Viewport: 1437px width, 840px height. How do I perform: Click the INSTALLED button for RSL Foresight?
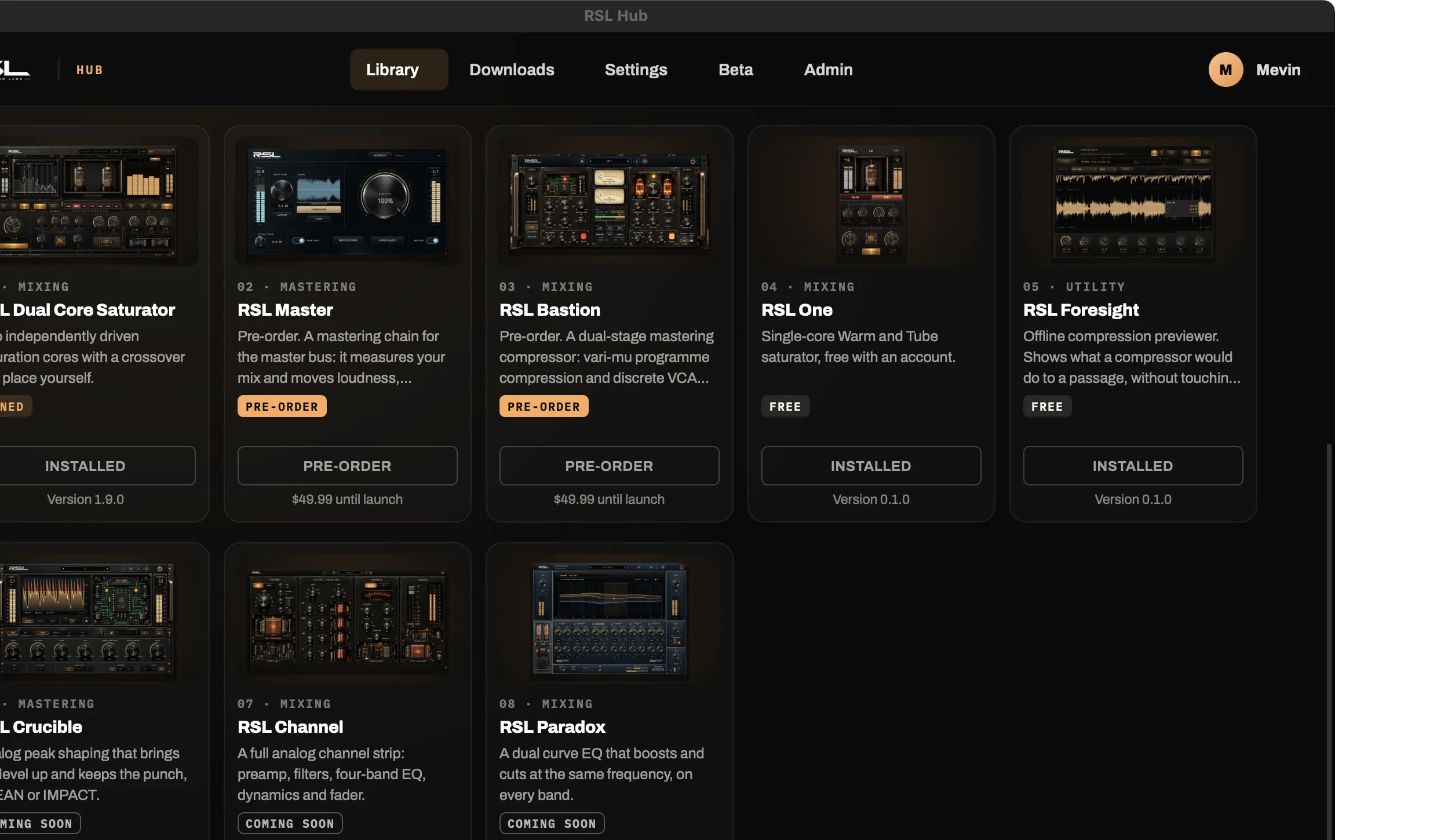click(1133, 466)
